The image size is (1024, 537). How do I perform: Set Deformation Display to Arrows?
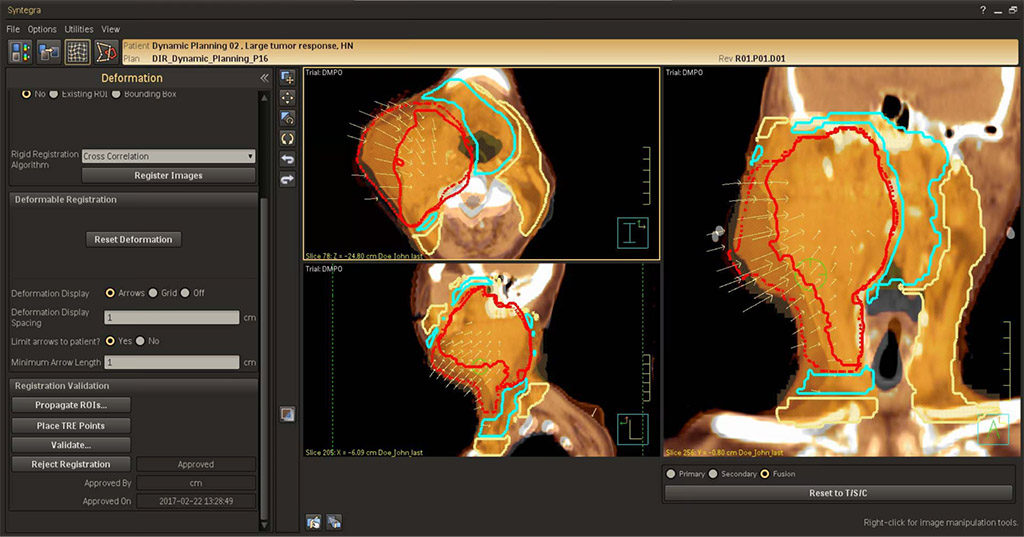(x=110, y=293)
